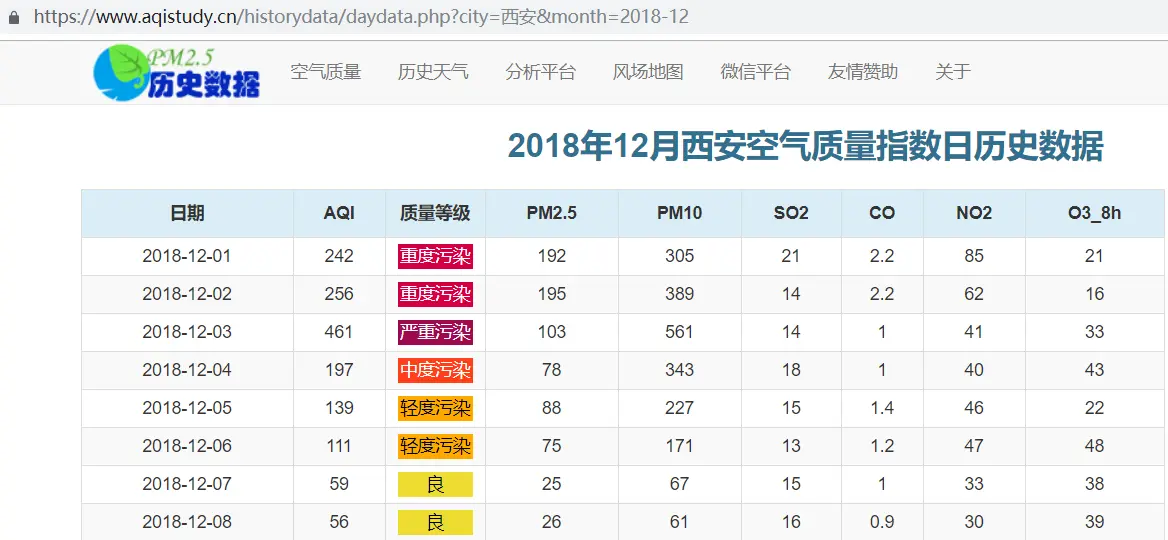Image resolution: width=1168 pixels, height=540 pixels.
Task: Select 微信平台 in the top navigation
Action: coord(755,72)
